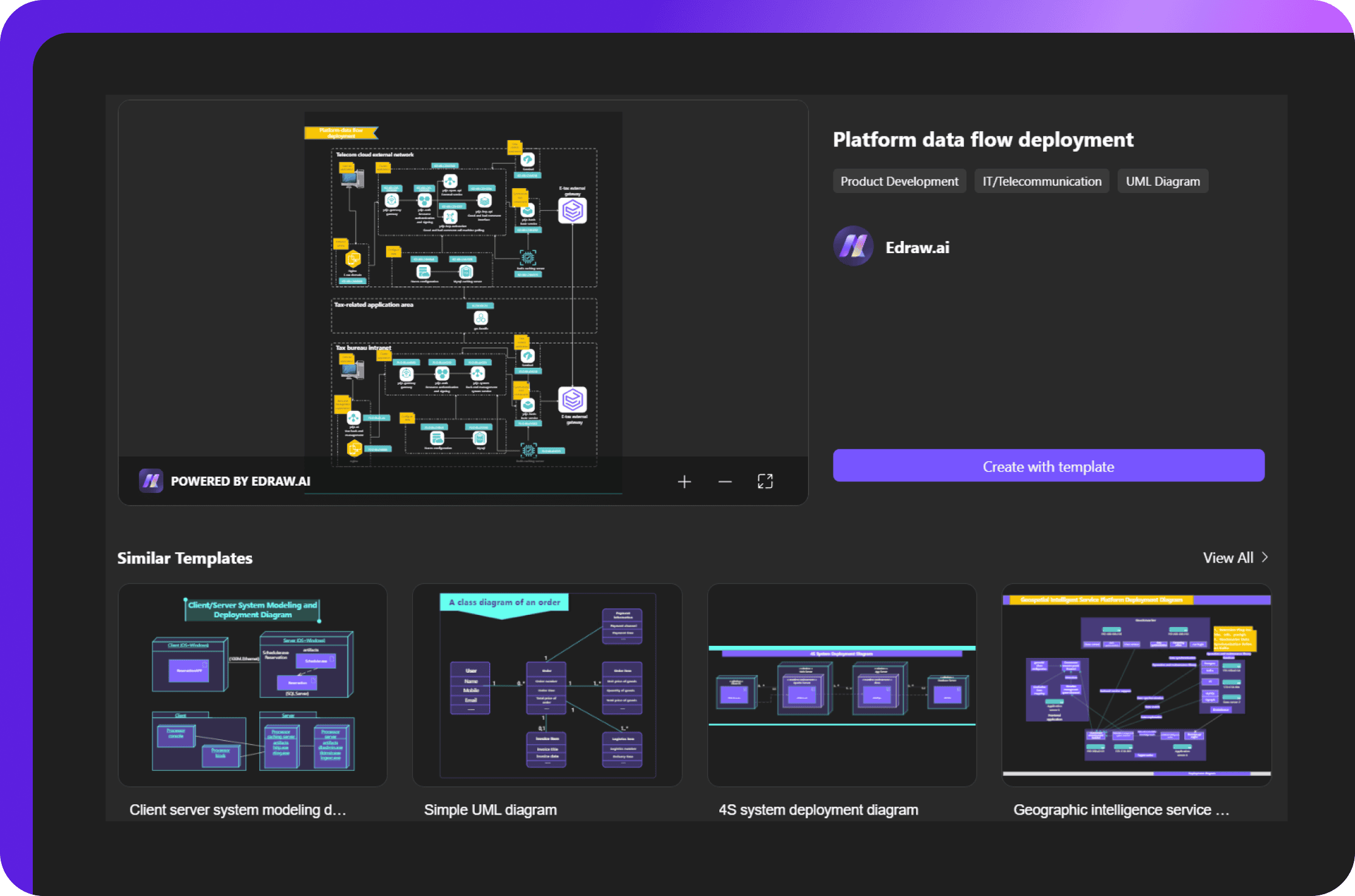Open the Edraw.ai author name link

point(917,248)
